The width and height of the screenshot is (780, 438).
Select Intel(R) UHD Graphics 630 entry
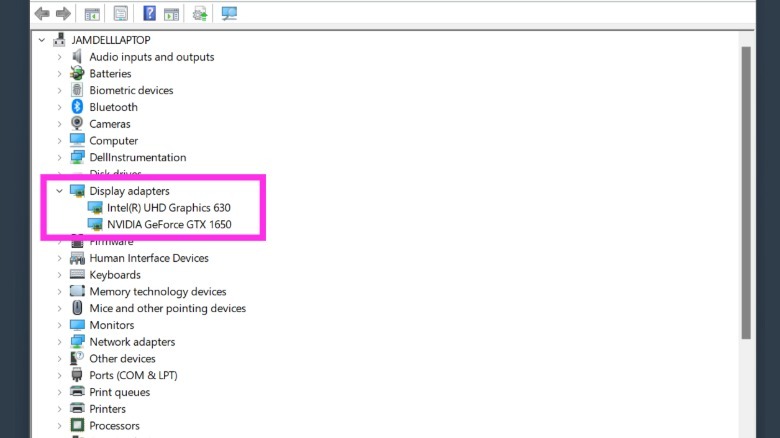coord(169,208)
